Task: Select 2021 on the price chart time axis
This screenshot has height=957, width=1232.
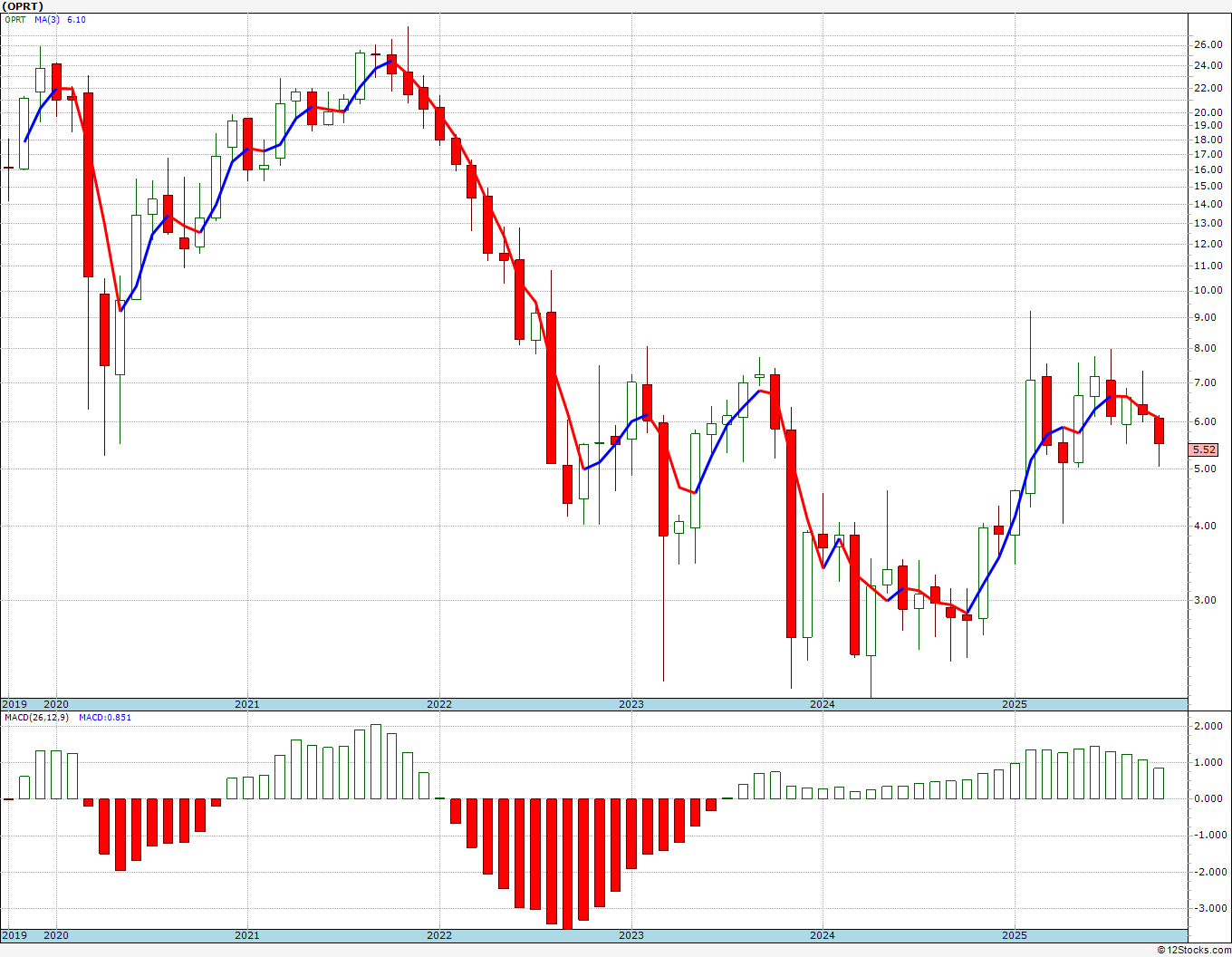Action: click(247, 704)
